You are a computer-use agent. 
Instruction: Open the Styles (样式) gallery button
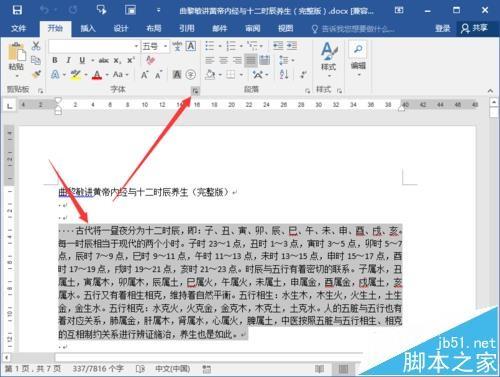[x=328, y=59]
